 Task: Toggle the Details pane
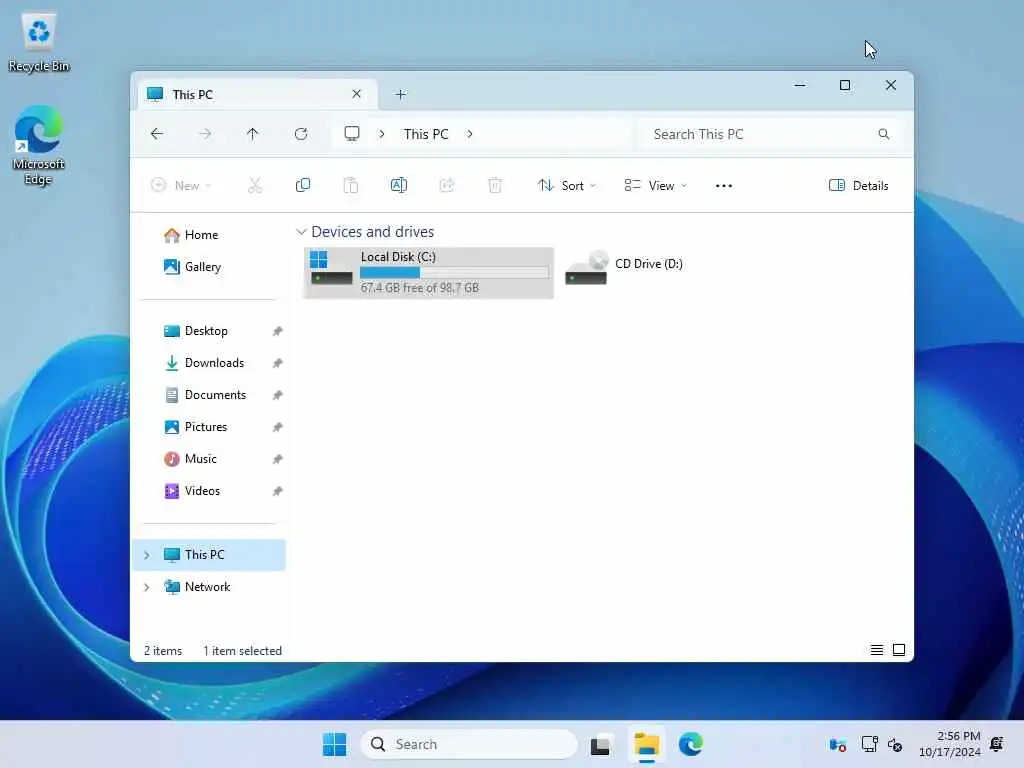point(858,185)
